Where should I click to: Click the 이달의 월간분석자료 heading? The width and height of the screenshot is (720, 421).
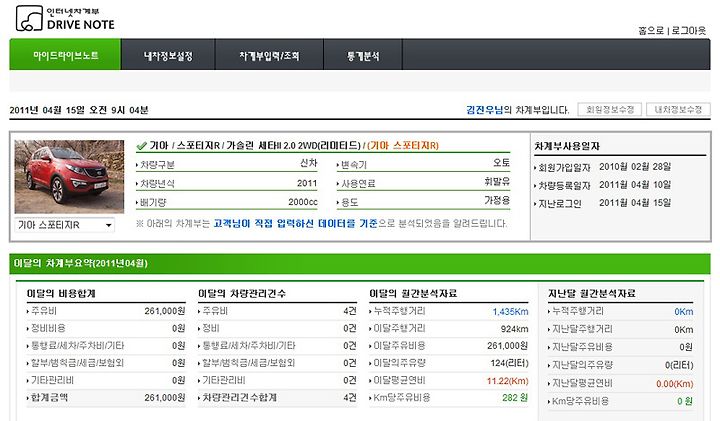coord(413,293)
